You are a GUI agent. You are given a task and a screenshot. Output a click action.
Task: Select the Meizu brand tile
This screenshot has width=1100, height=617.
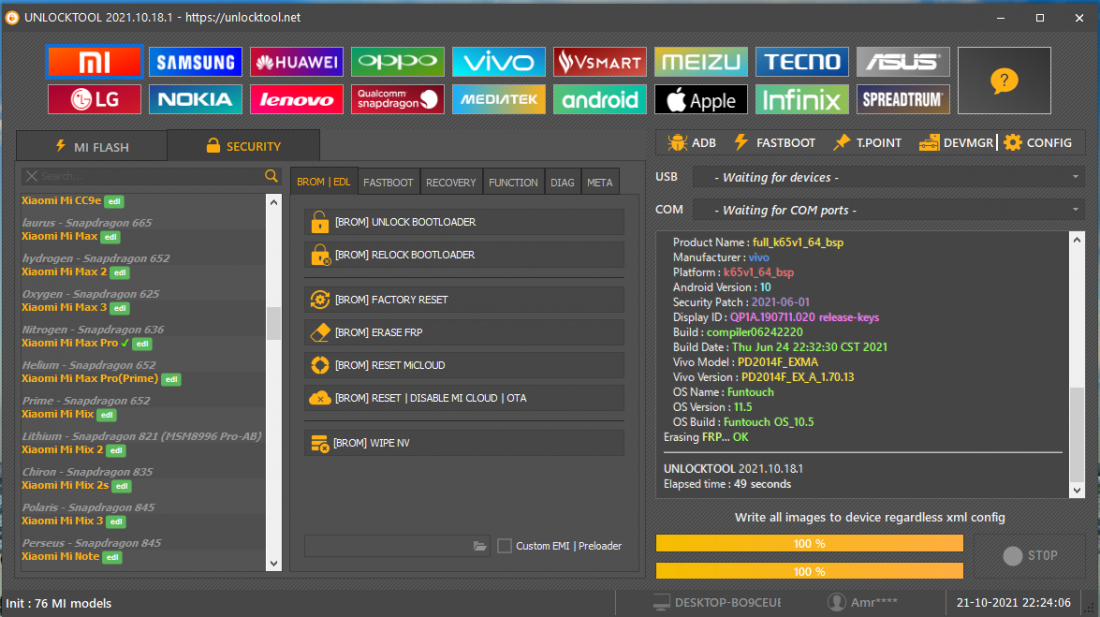pos(700,62)
